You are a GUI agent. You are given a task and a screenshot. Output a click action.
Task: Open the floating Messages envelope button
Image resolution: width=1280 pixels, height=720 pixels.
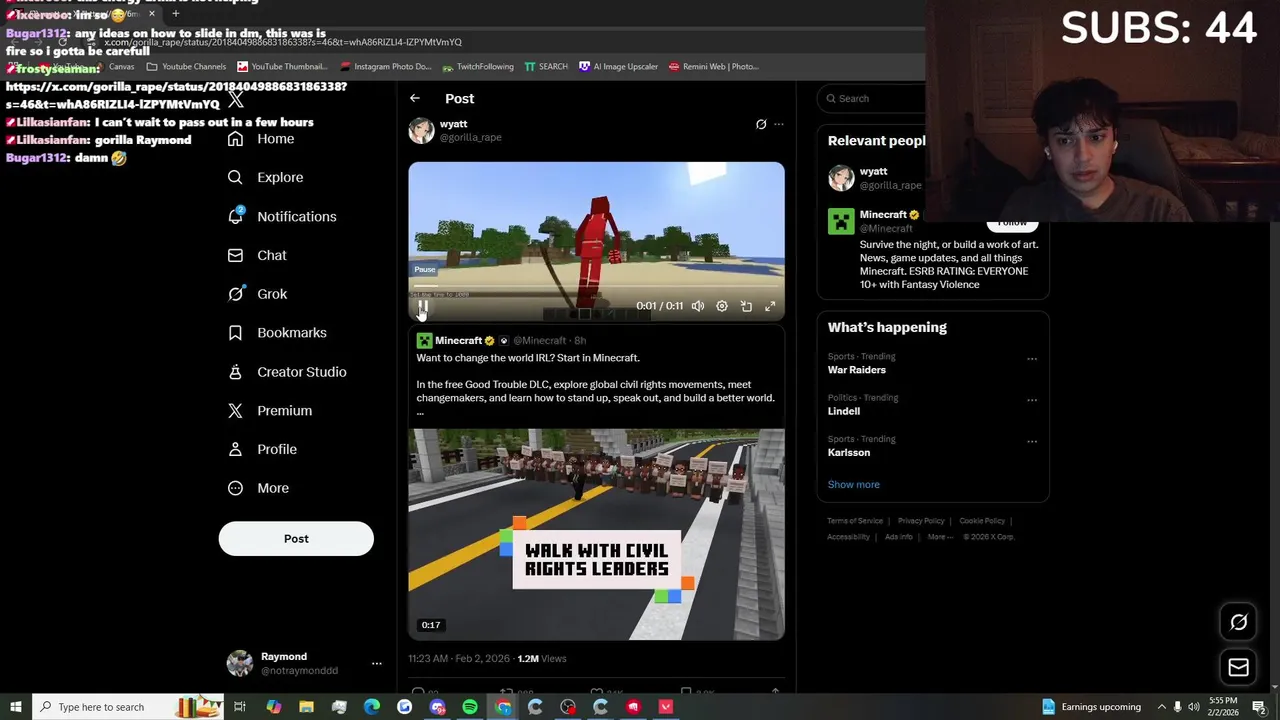tap(1239, 668)
